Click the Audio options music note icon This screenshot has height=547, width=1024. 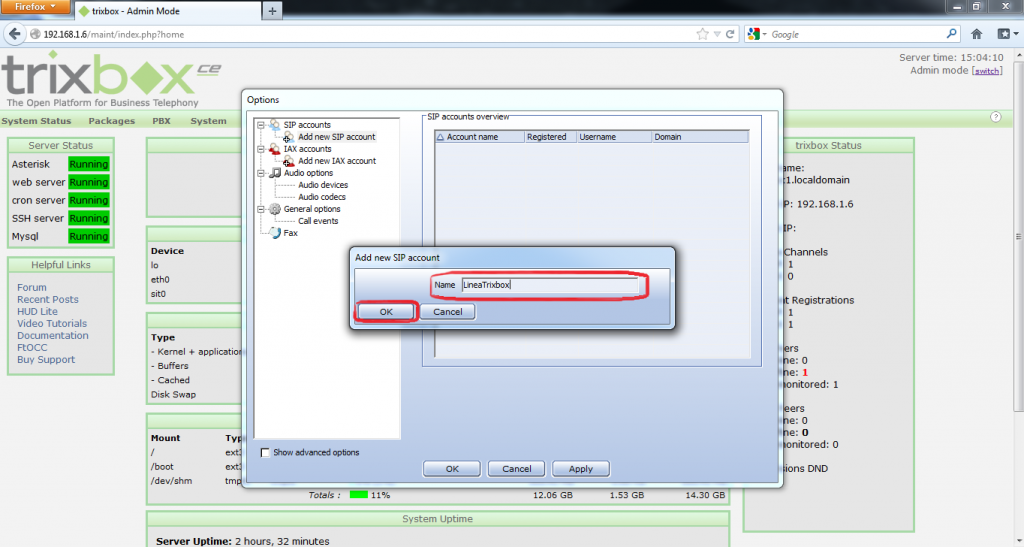[275, 173]
